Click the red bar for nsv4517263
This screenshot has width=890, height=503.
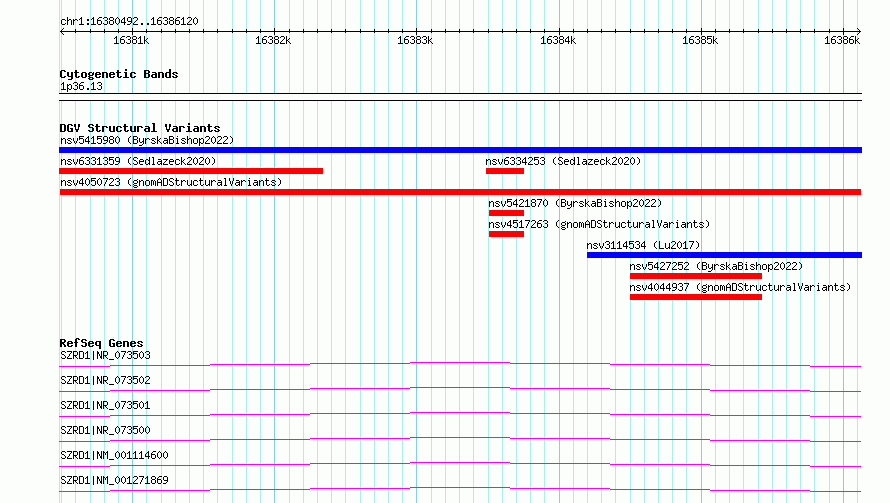[506, 234]
